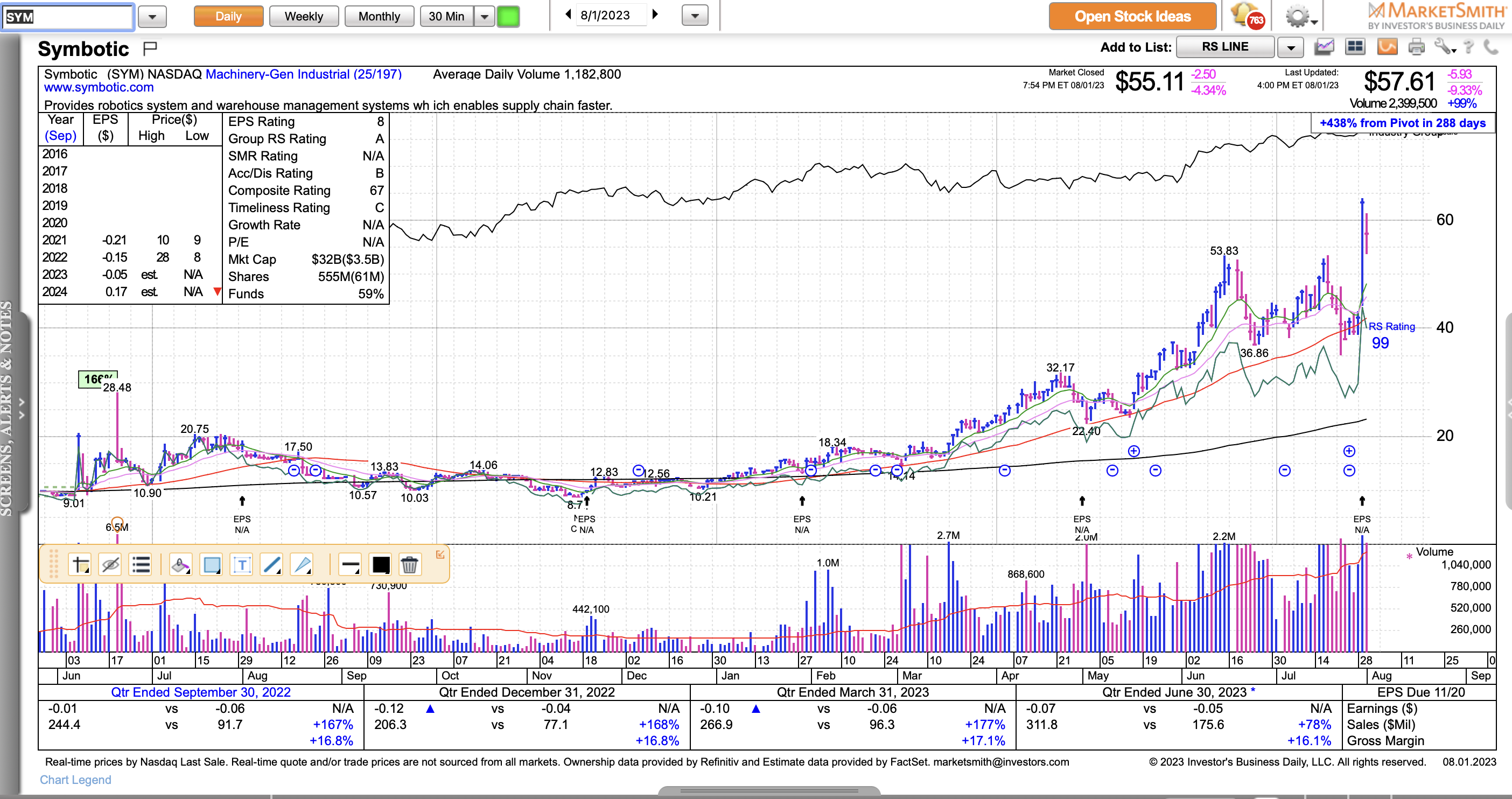The height and width of the screenshot is (799, 1512).
Task: Open the line thickness selector
Action: pyautogui.click(x=350, y=565)
